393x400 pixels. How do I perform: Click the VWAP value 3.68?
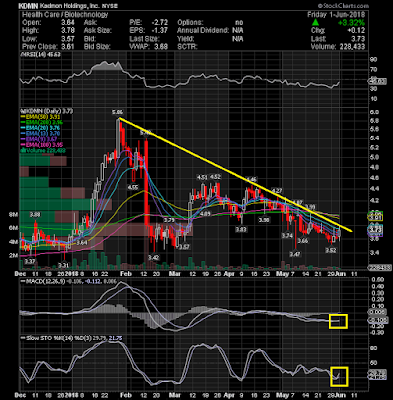pyautogui.click(x=161, y=47)
